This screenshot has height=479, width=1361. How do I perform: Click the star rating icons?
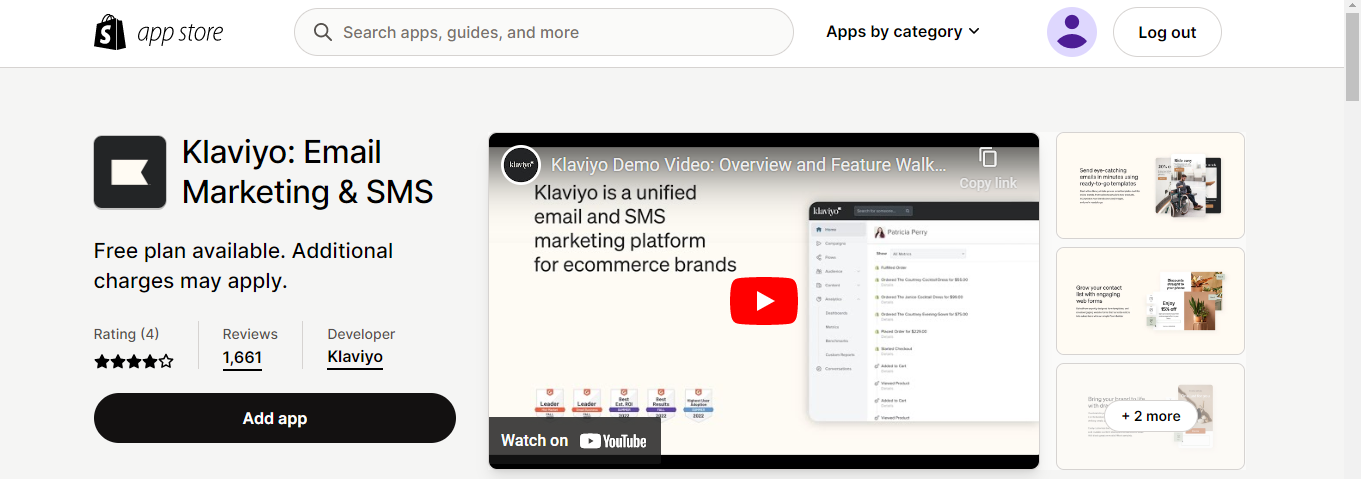coord(134,361)
